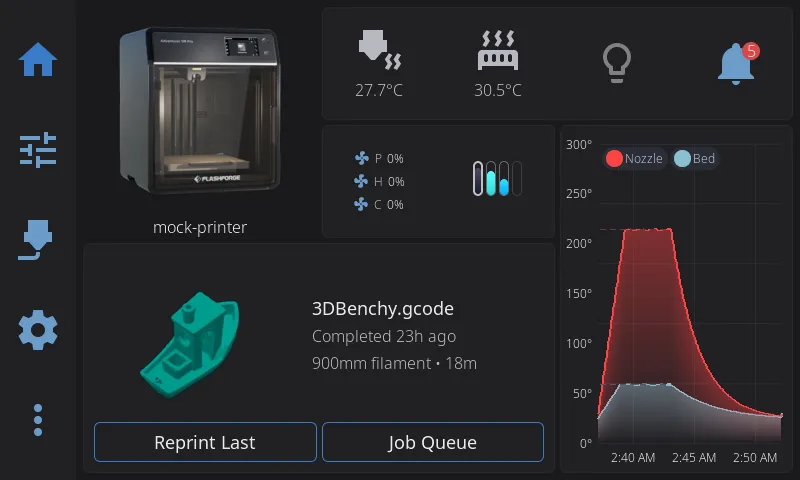Toggle the Bed series in chart legend
Image resolution: width=800 pixels, height=480 pixels.
(x=695, y=159)
